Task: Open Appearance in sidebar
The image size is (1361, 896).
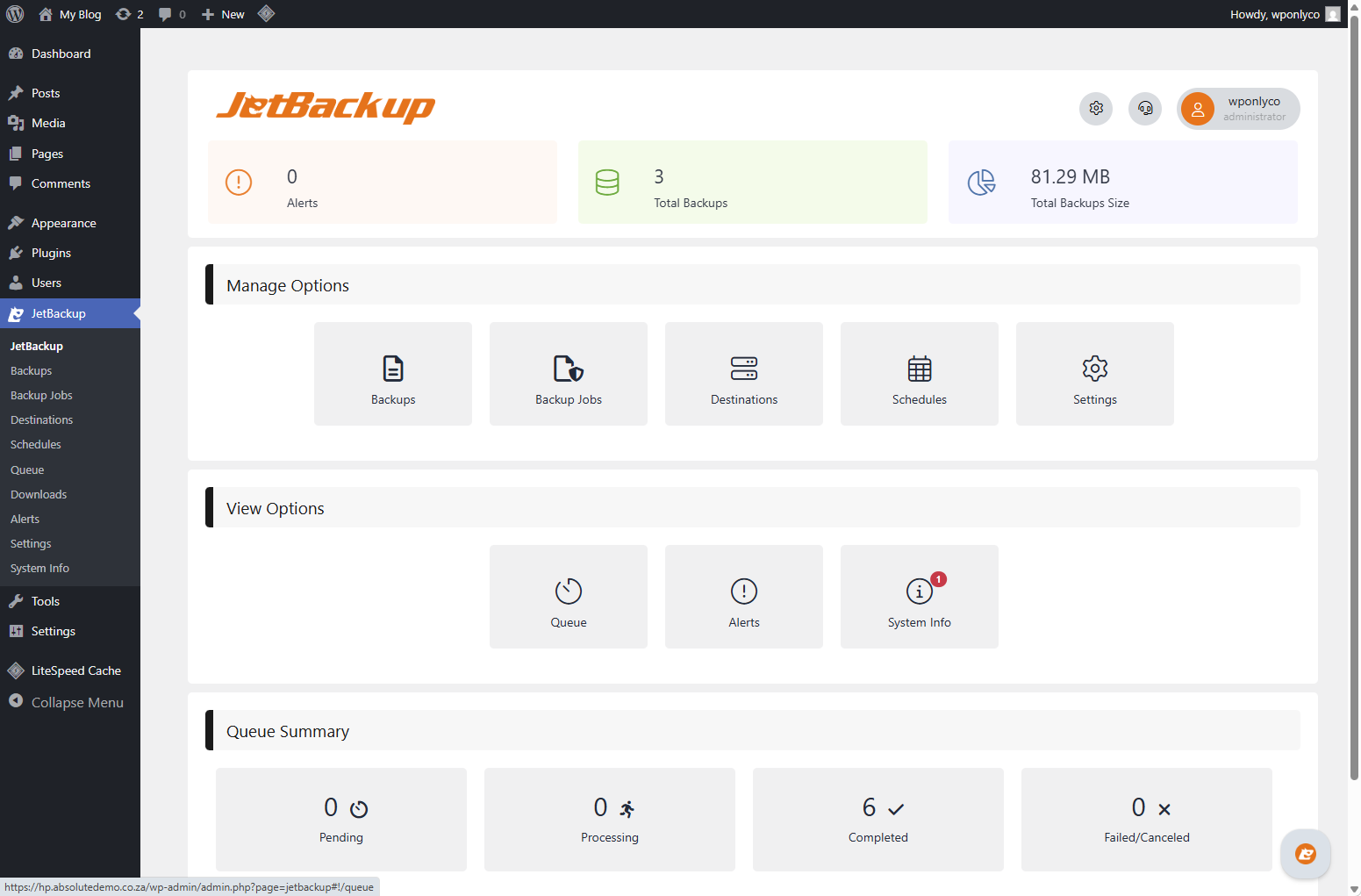Action: [x=70, y=223]
